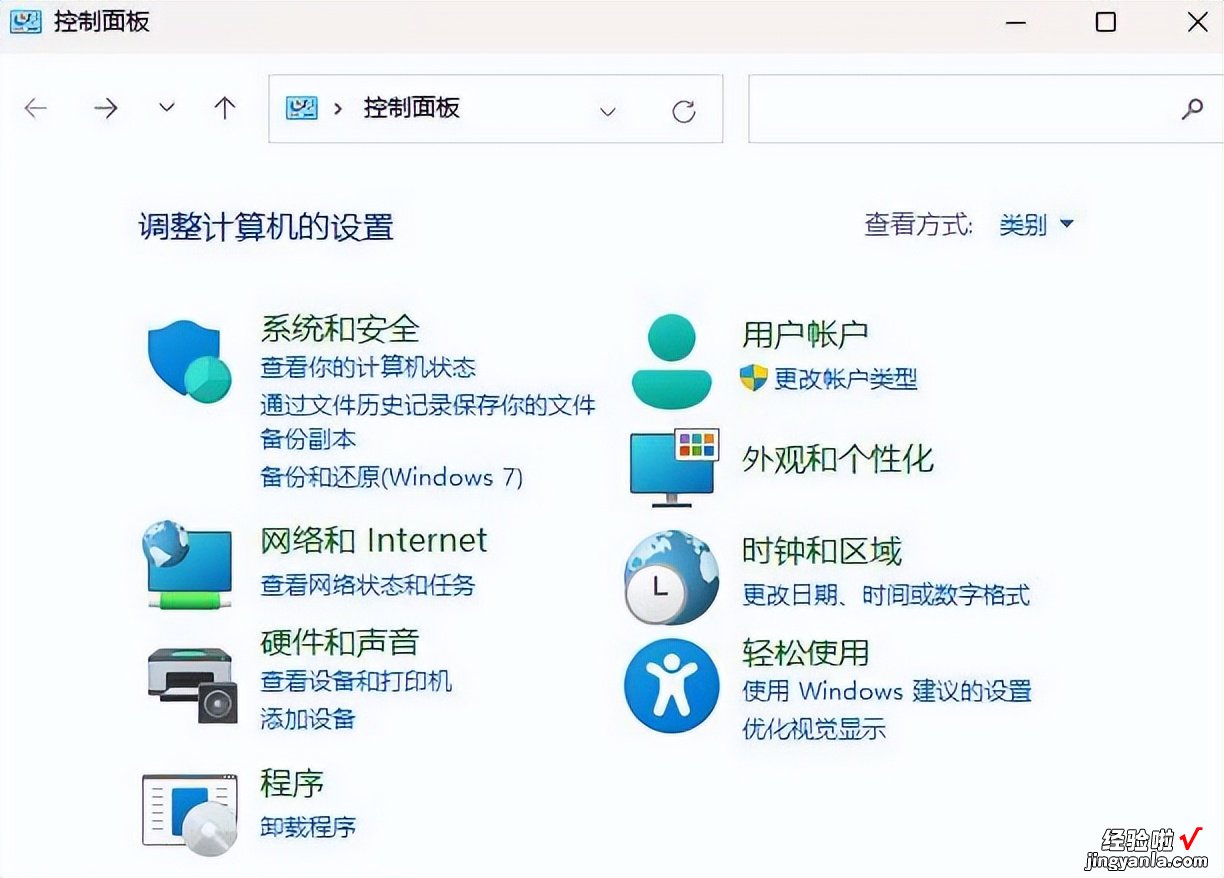Maximize the Control Panel window
This screenshot has width=1224, height=878.
[1106, 22]
